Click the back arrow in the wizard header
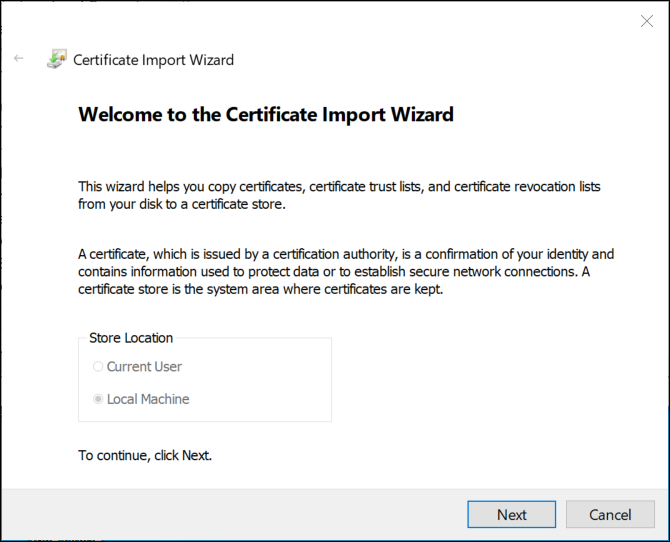The height and width of the screenshot is (542, 670). coord(18,59)
